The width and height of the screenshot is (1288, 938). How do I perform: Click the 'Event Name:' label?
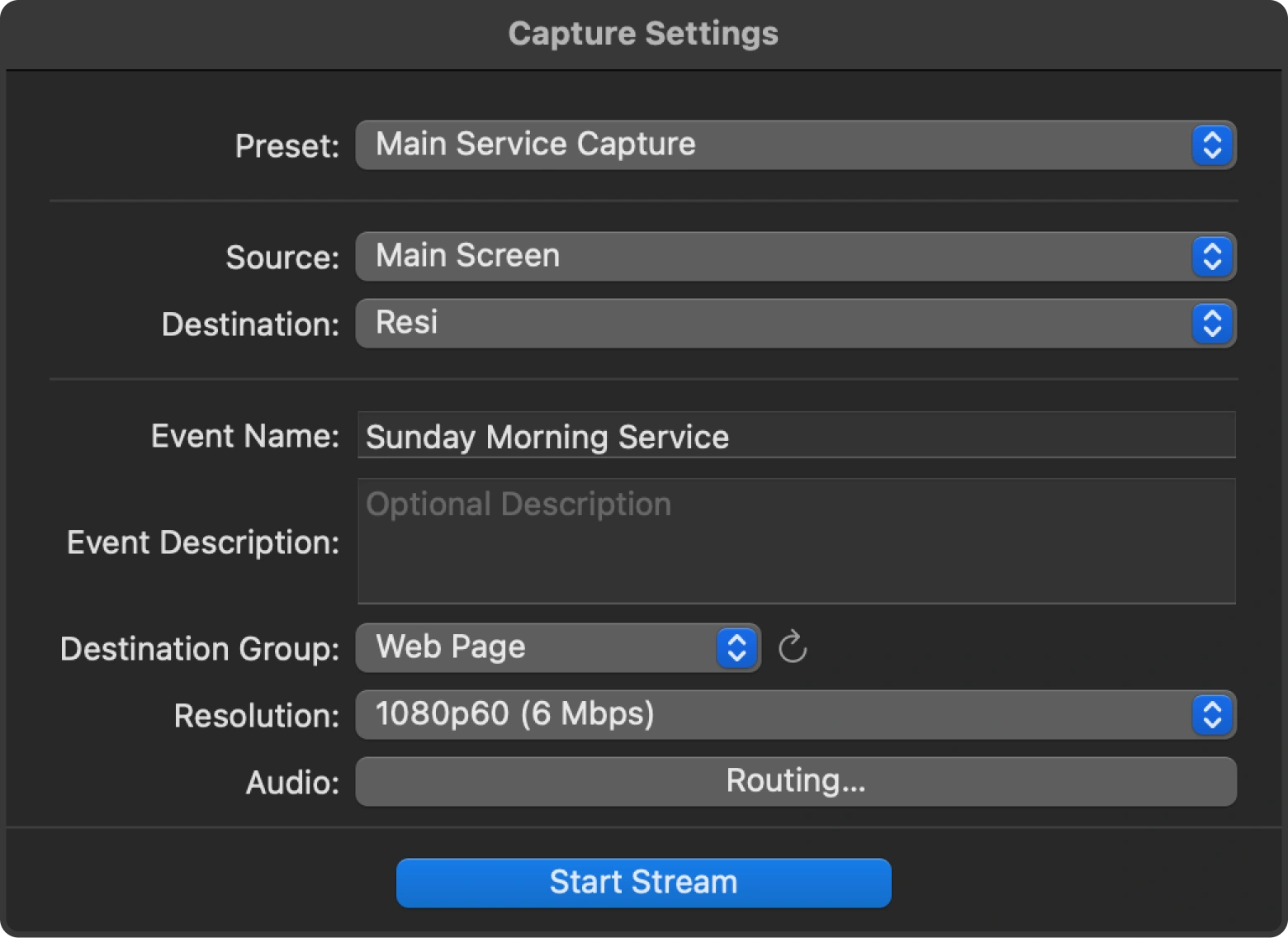[244, 436]
